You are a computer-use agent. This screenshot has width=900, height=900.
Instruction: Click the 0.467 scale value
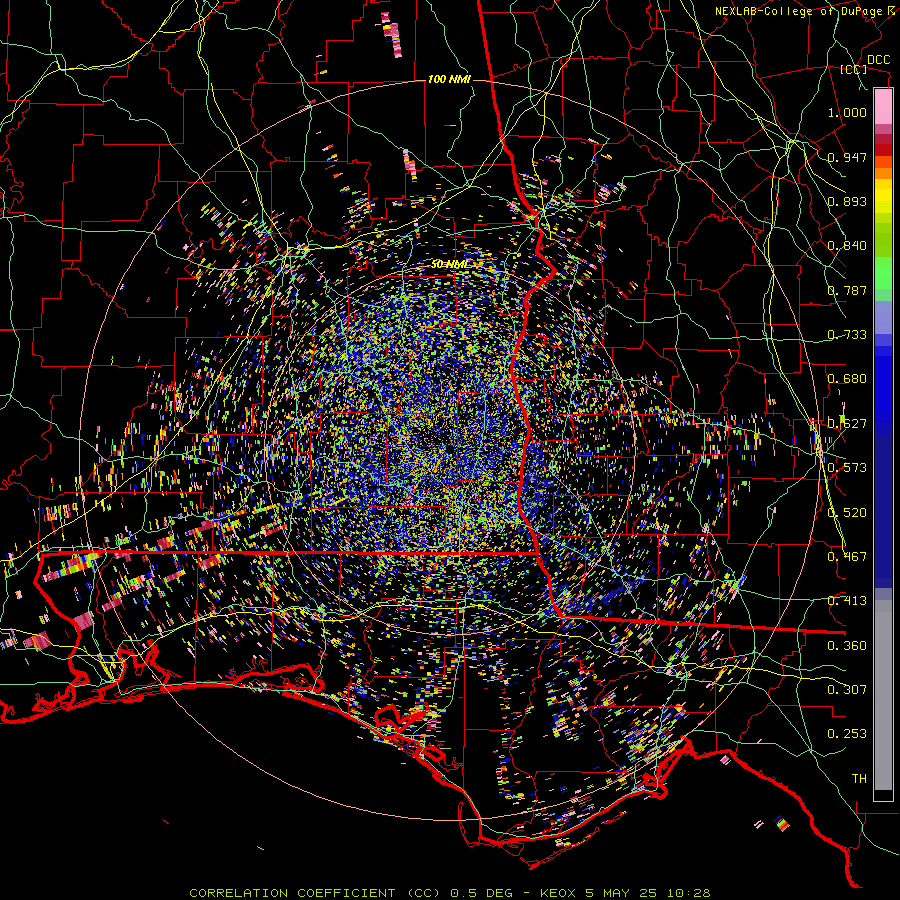(x=847, y=557)
